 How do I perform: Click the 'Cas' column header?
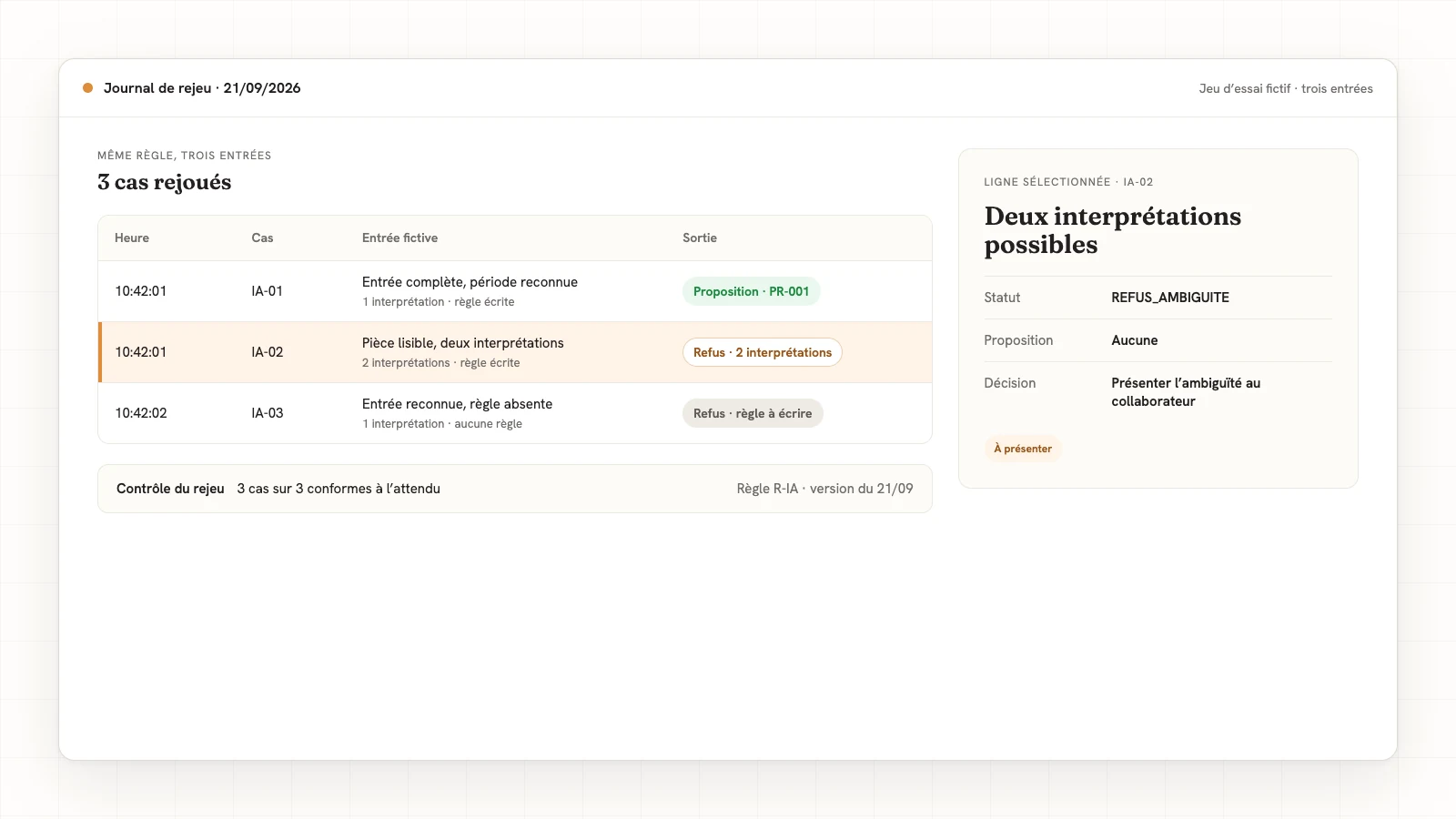pos(262,238)
